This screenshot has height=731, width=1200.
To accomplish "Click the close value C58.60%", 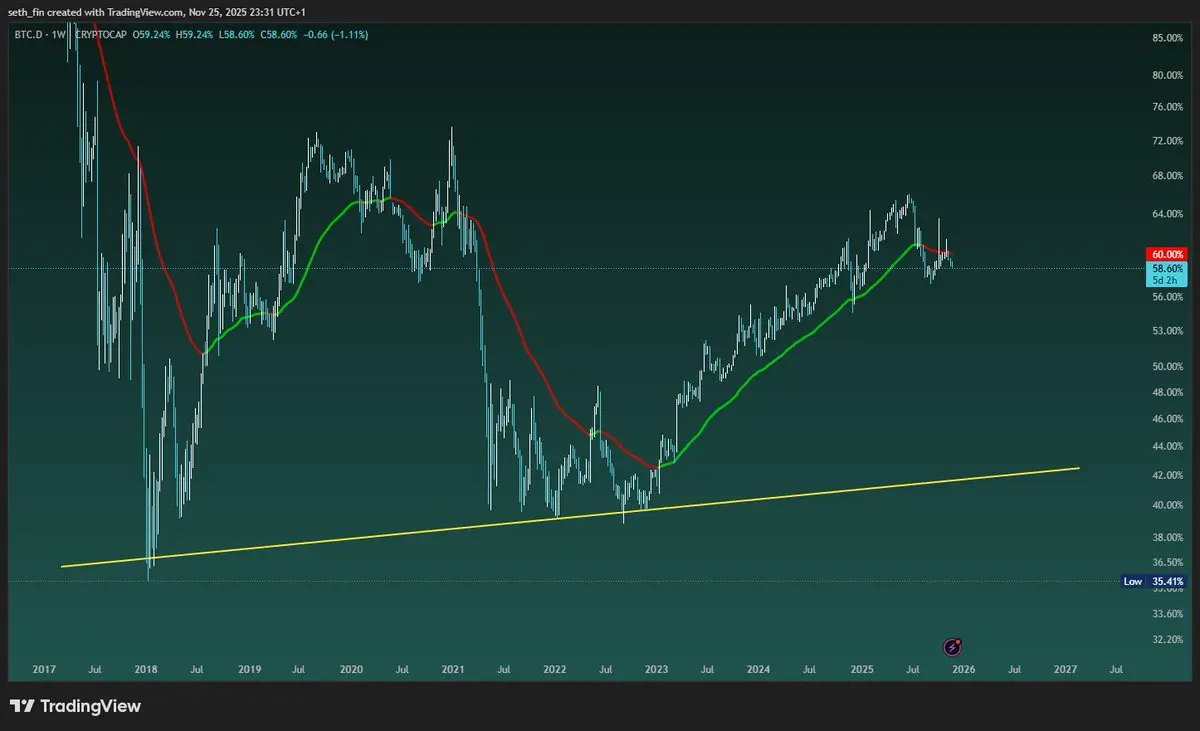I will (277, 34).
